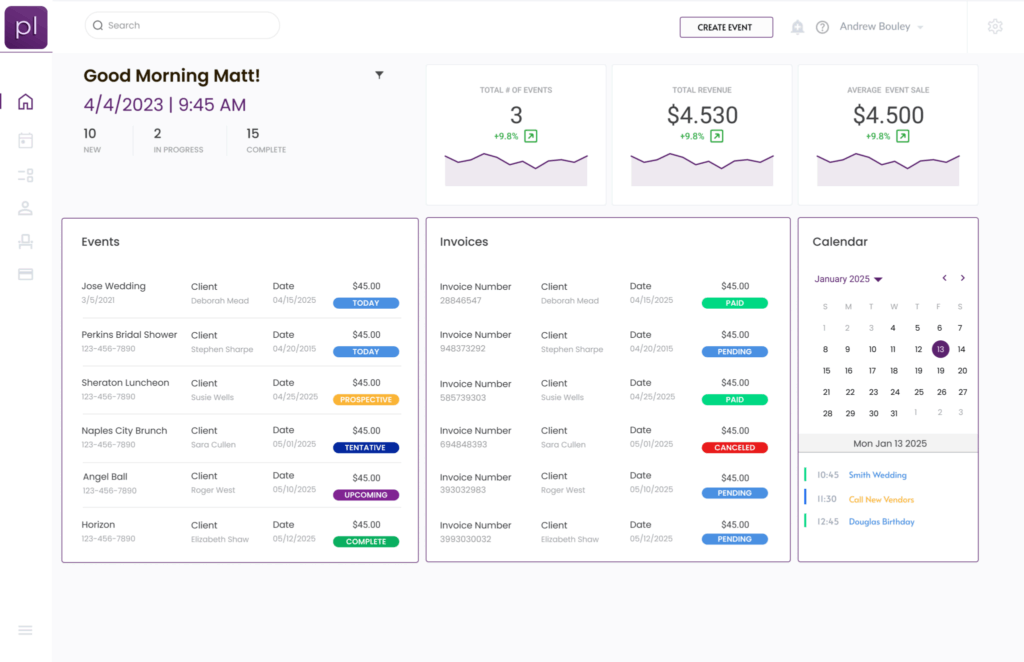The image size is (1024, 662).
Task: Expand the hamburger menu at sidebar bottom
Action: (26, 630)
